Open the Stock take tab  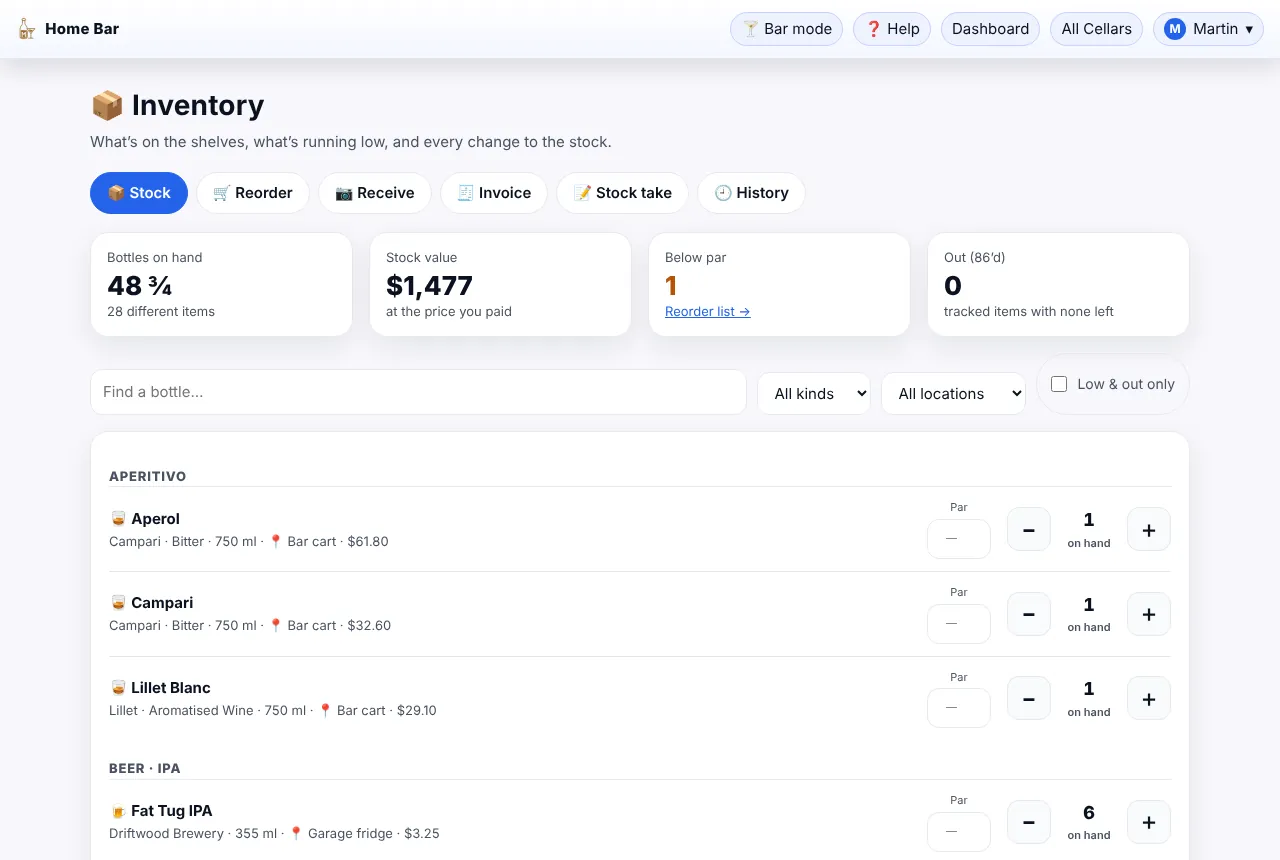pyautogui.click(x=622, y=193)
